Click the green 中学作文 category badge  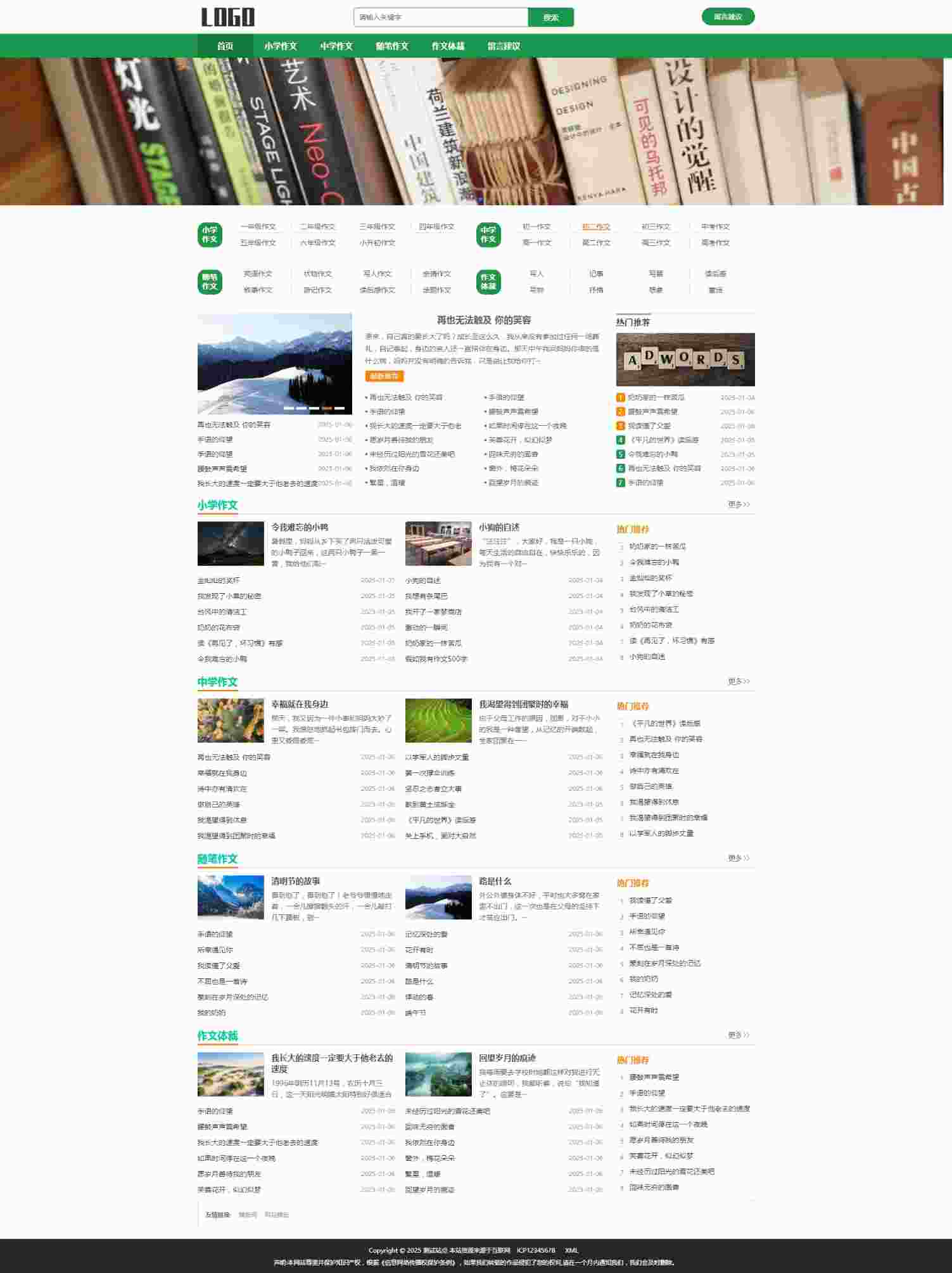coord(488,235)
